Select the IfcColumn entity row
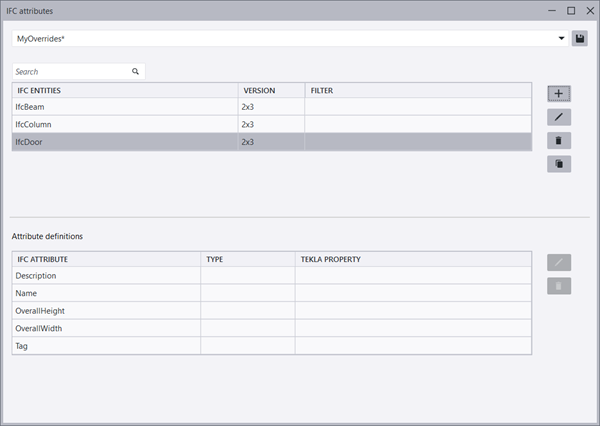 [x=272, y=124]
